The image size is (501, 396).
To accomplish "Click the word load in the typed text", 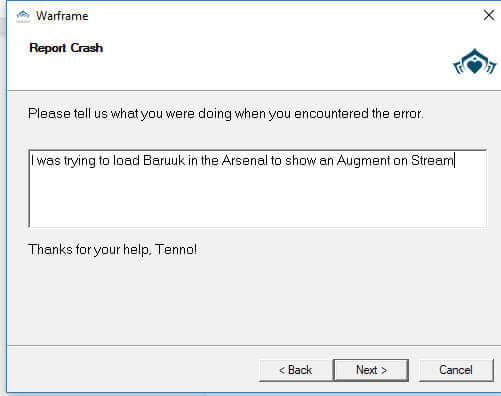I will tap(126, 161).
